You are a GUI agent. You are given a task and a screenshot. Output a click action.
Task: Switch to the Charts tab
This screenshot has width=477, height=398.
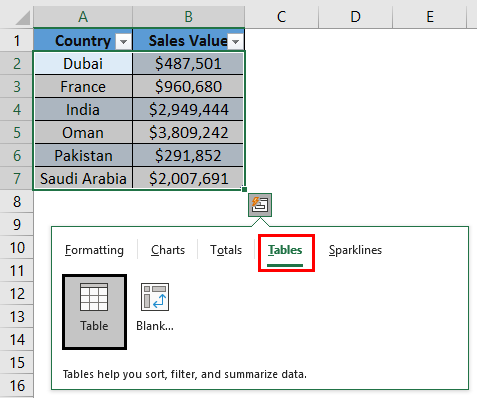[x=168, y=250]
